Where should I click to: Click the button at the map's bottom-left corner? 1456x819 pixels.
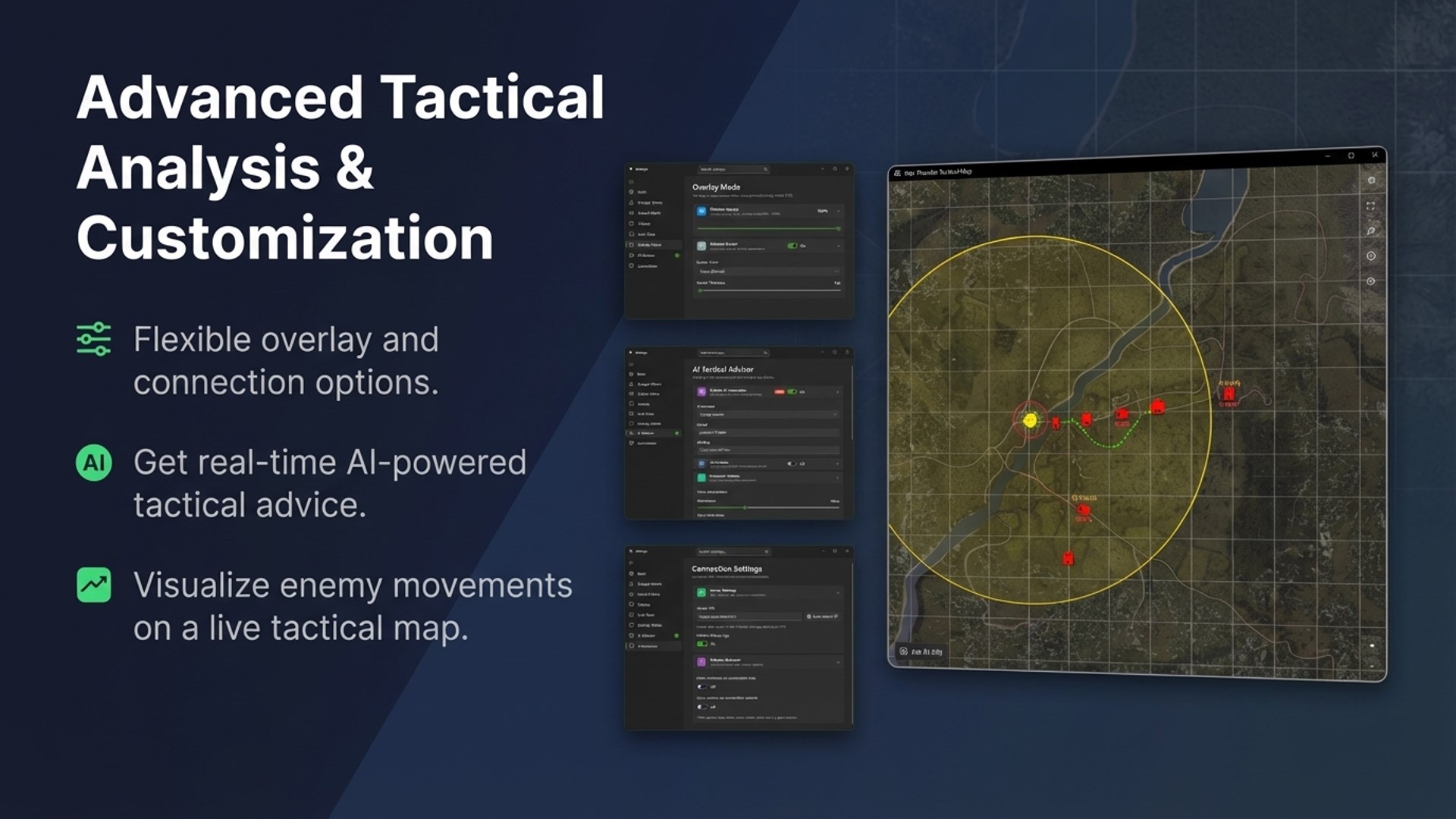[920, 651]
